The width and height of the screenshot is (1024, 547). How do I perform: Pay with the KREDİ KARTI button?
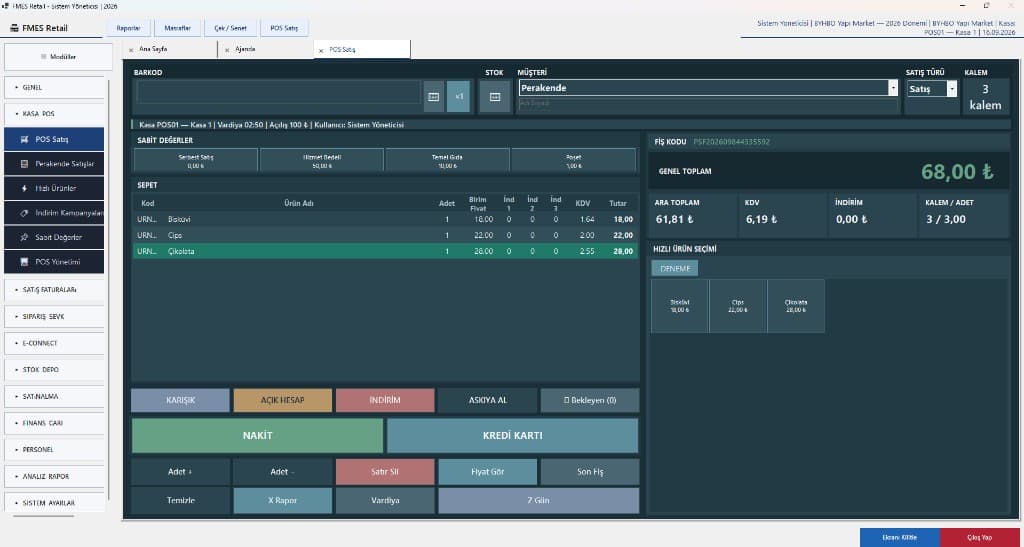pos(513,435)
